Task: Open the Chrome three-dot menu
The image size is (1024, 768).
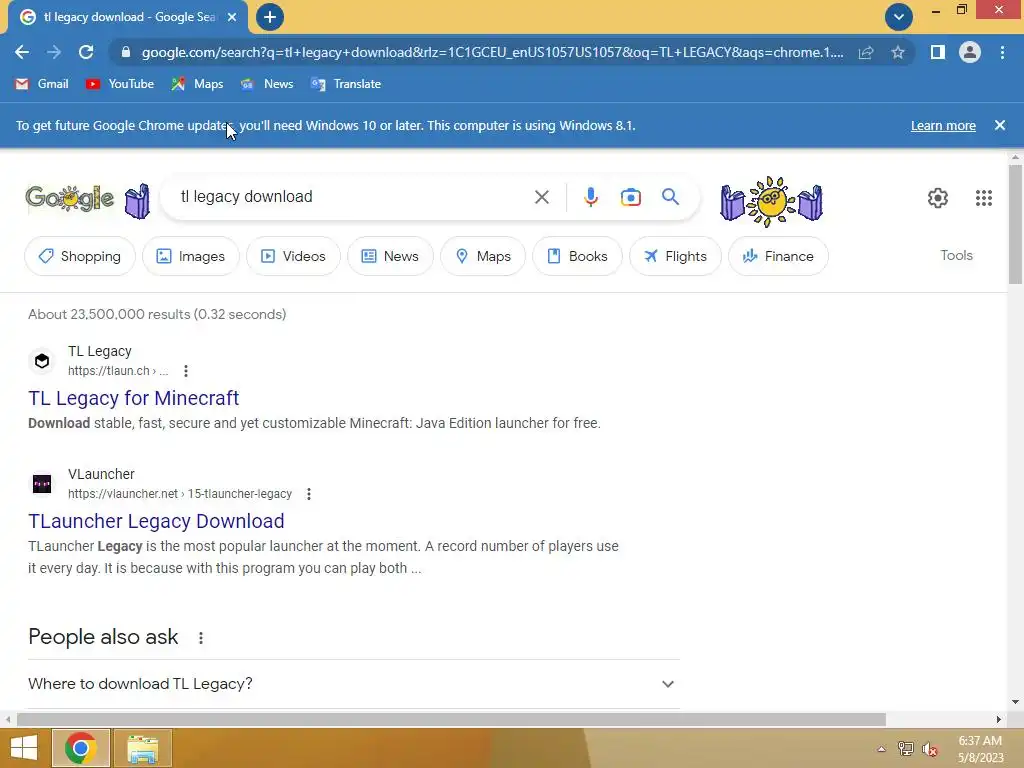Action: coord(1002,52)
